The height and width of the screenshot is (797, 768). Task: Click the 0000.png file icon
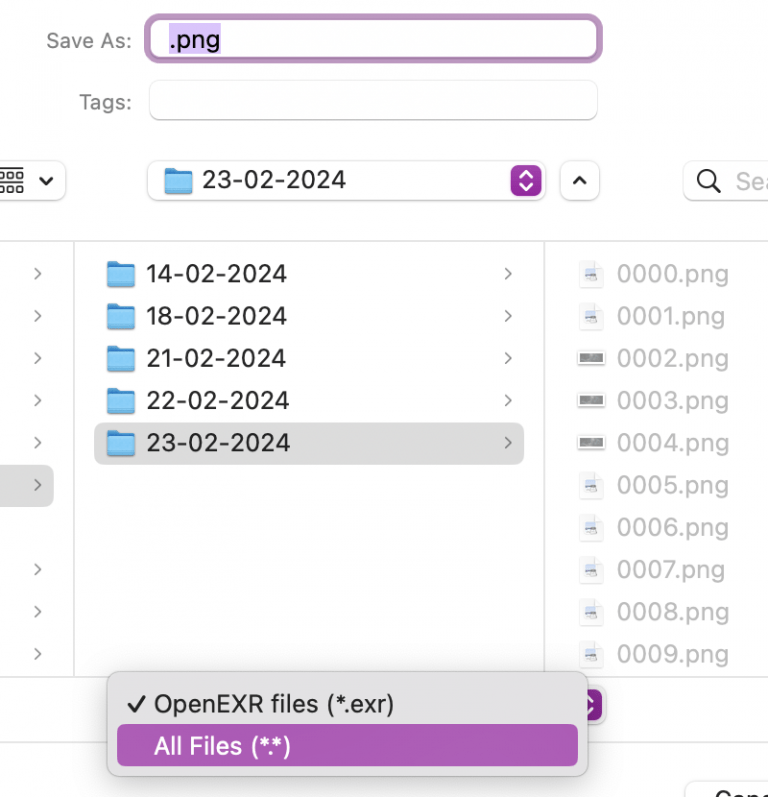(591, 274)
